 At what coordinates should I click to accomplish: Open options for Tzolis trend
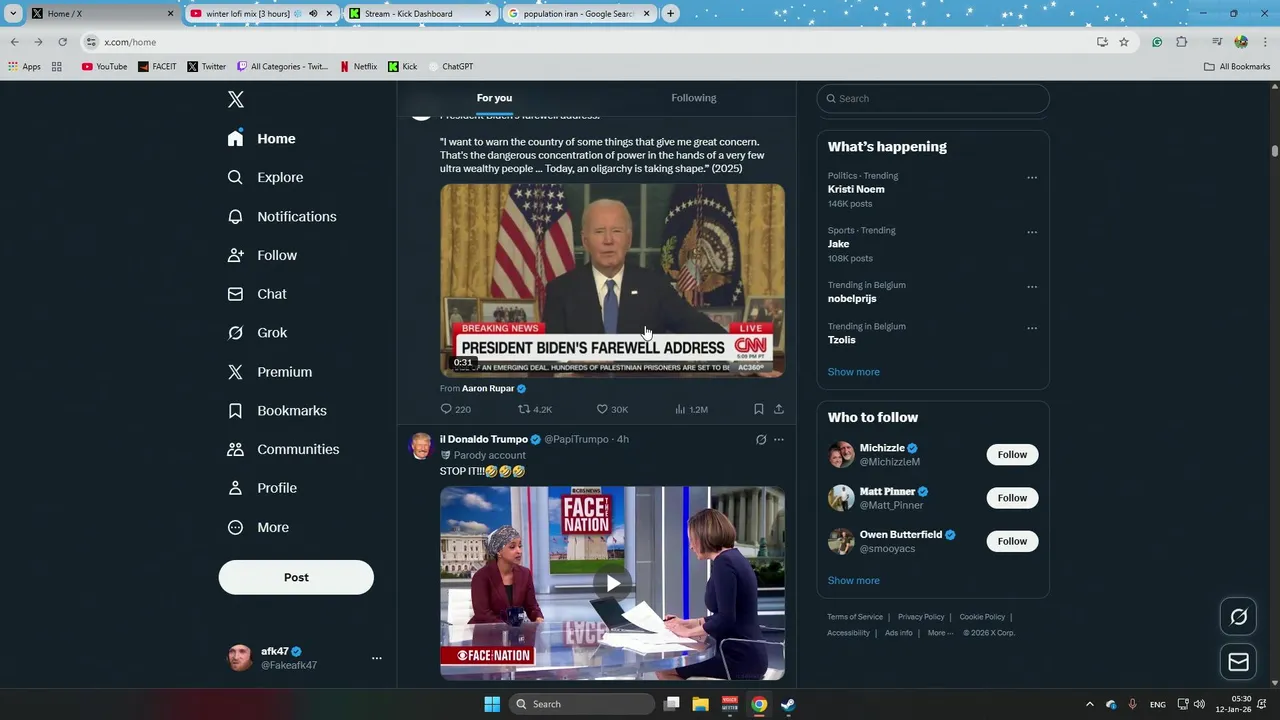pos(1032,328)
